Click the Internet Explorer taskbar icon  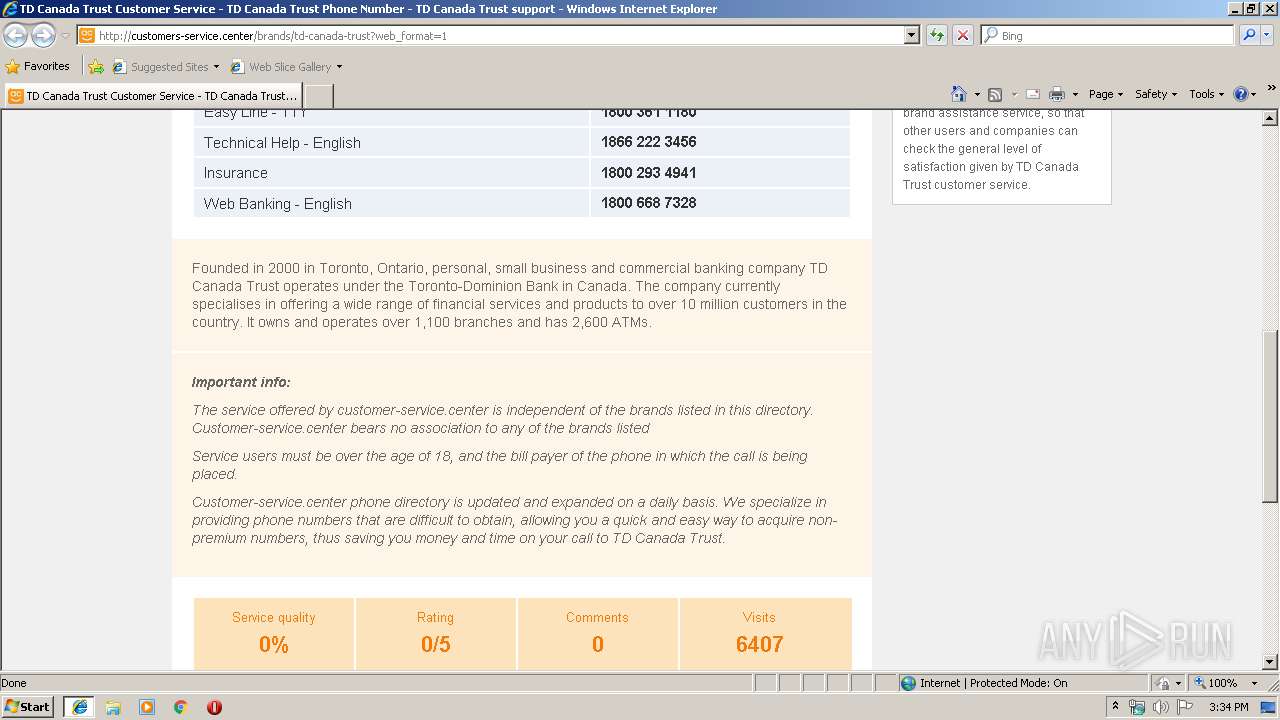click(x=79, y=707)
